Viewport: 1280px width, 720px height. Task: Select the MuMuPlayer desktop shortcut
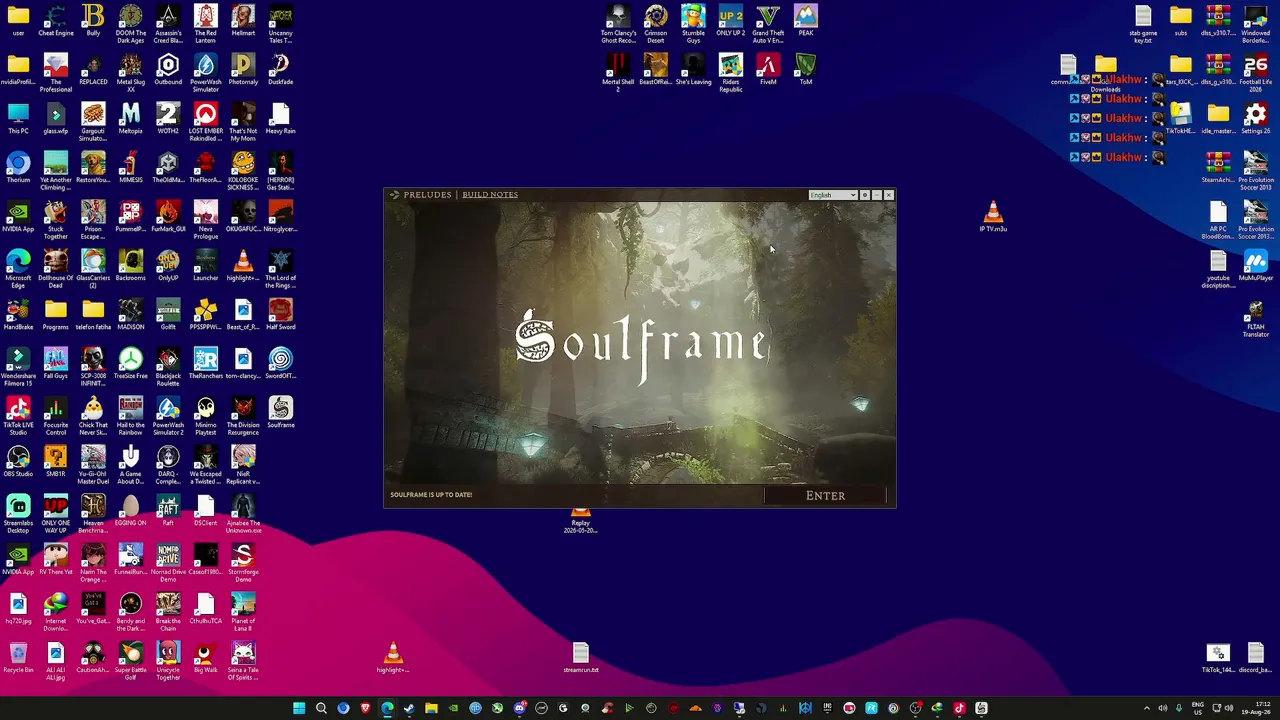click(1256, 266)
